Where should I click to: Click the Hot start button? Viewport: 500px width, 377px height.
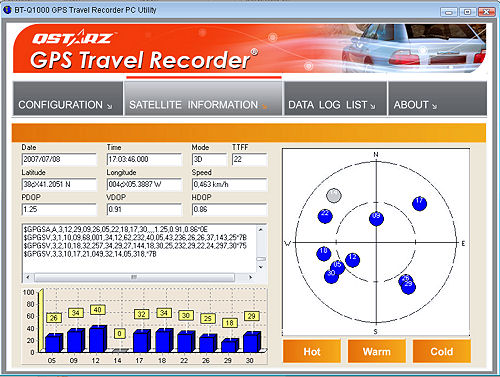(x=312, y=351)
